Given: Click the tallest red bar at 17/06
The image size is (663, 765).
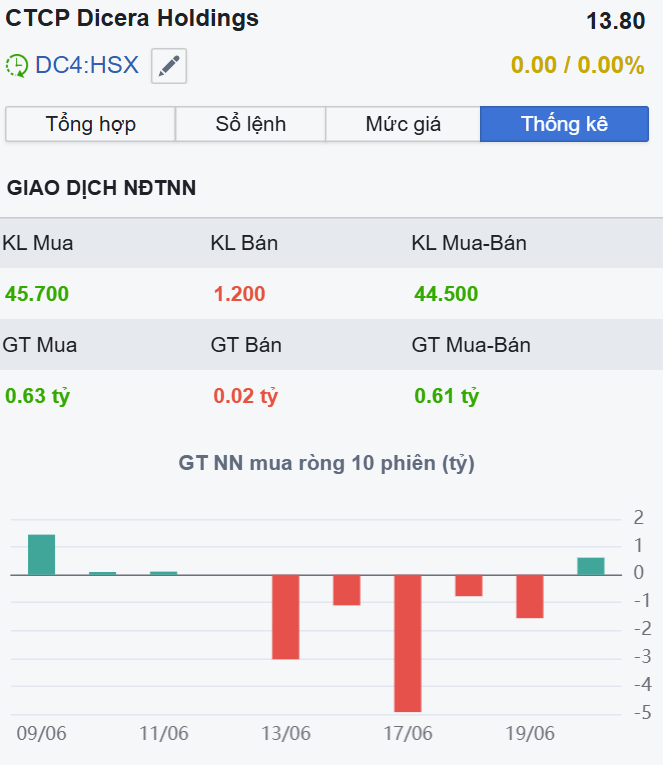Looking at the screenshot, I should [x=408, y=642].
